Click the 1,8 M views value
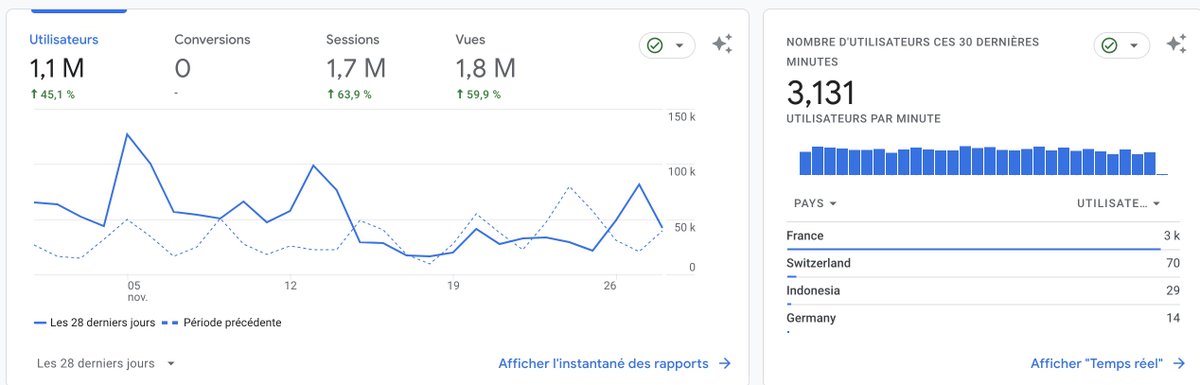The height and width of the screenshot is (385, 1200). coord(486,68)
